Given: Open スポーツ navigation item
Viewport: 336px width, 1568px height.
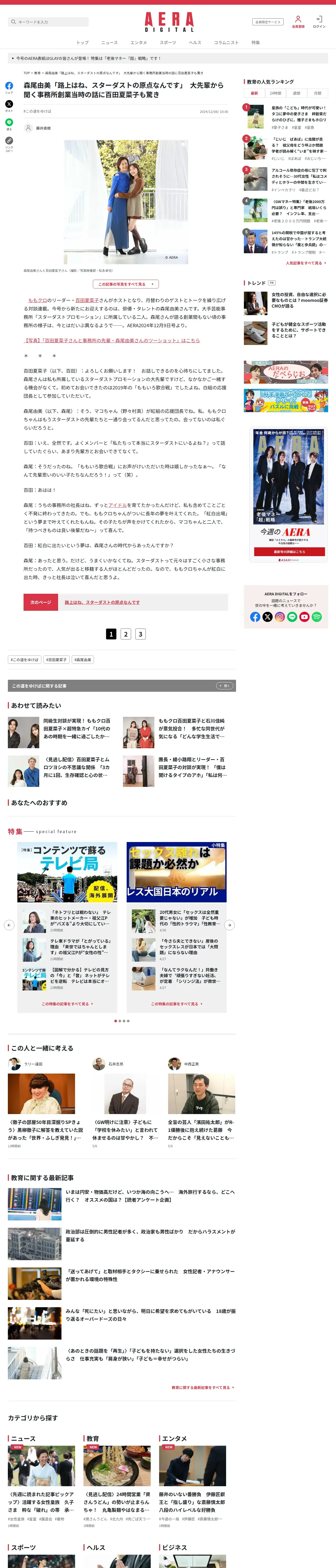Looking at the screenshot, I should (x=168, y=43).
